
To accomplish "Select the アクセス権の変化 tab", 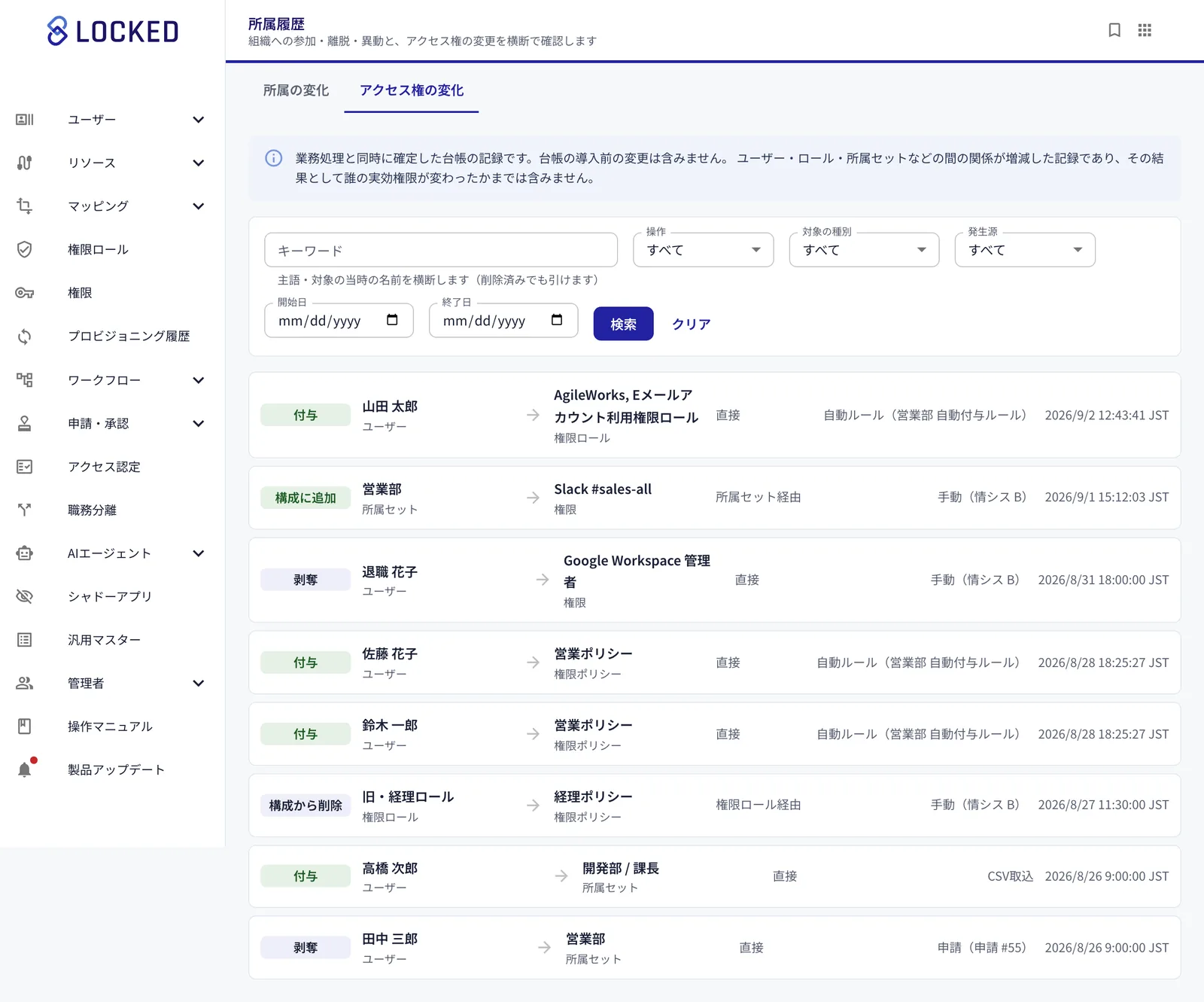I will coord(412,90).
